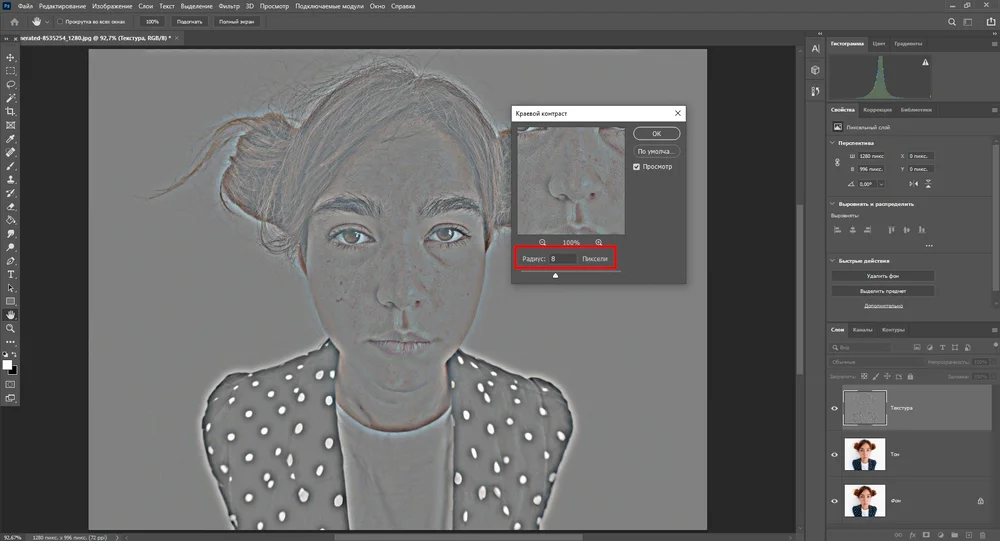This screenshot has height=541, width=1000.
Task: Select the Healing Brush tool
Action: click(x=10, y=152)
